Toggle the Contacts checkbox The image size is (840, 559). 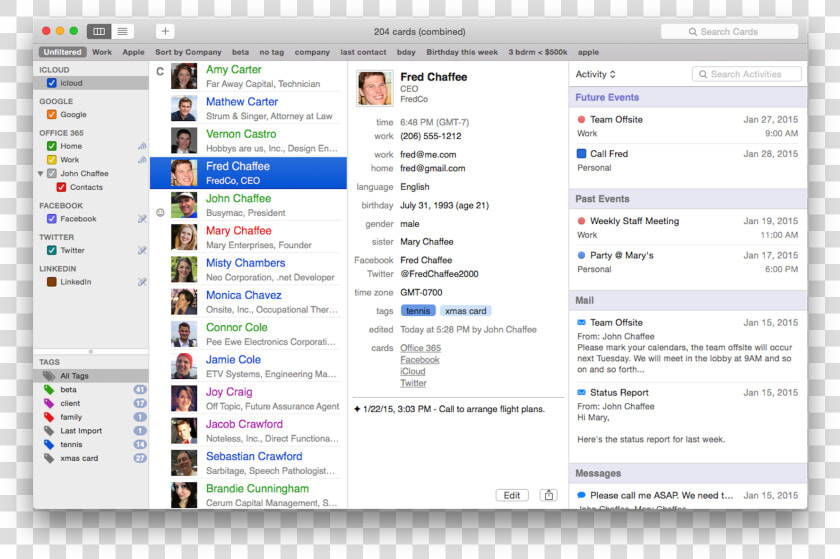62,187
